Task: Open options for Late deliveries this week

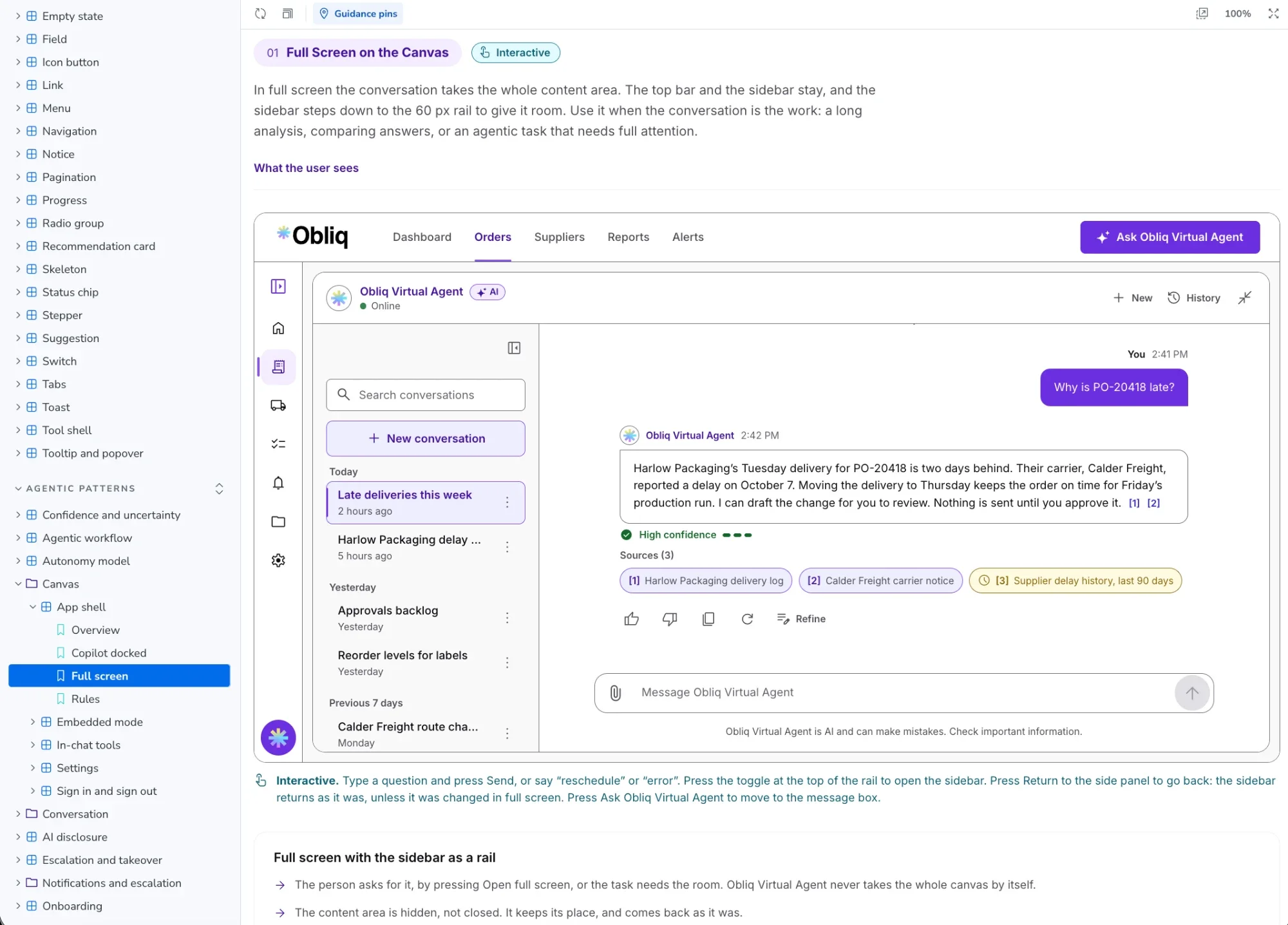Action: tap(507, 502)
